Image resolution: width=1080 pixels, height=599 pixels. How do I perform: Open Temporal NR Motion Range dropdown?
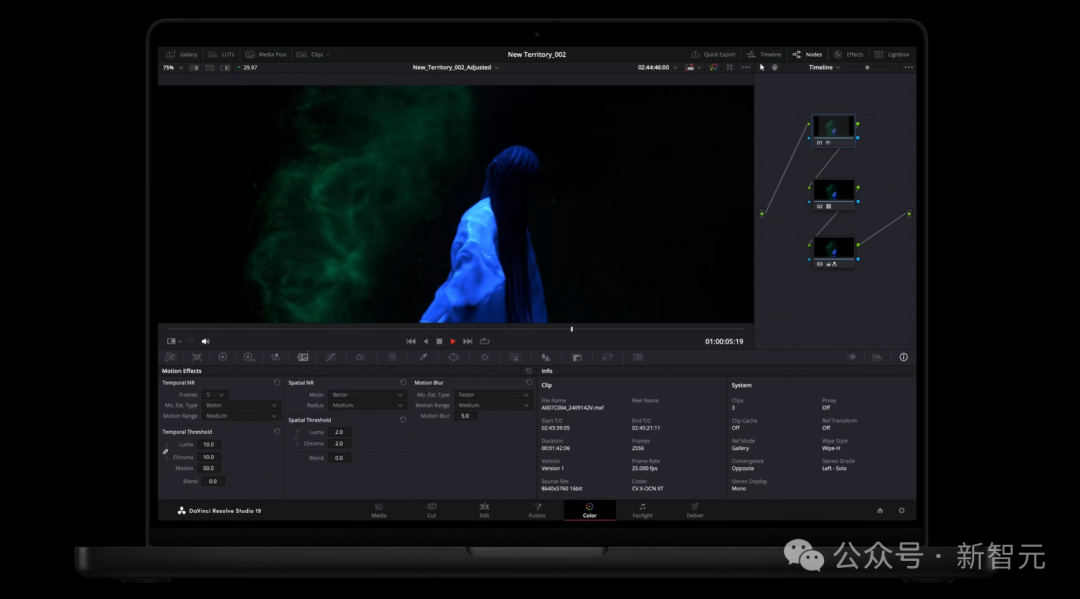pos(240,416)
